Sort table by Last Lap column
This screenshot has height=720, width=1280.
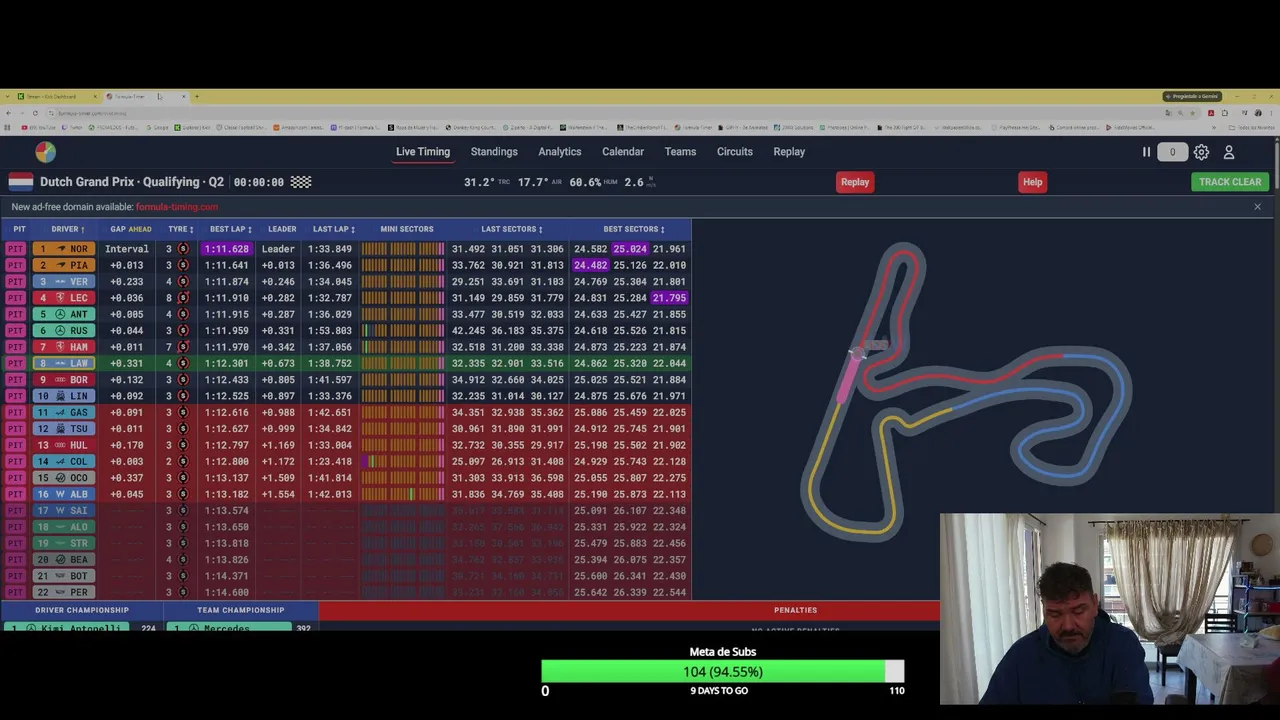pyautogui.click(x=334, y=229)
